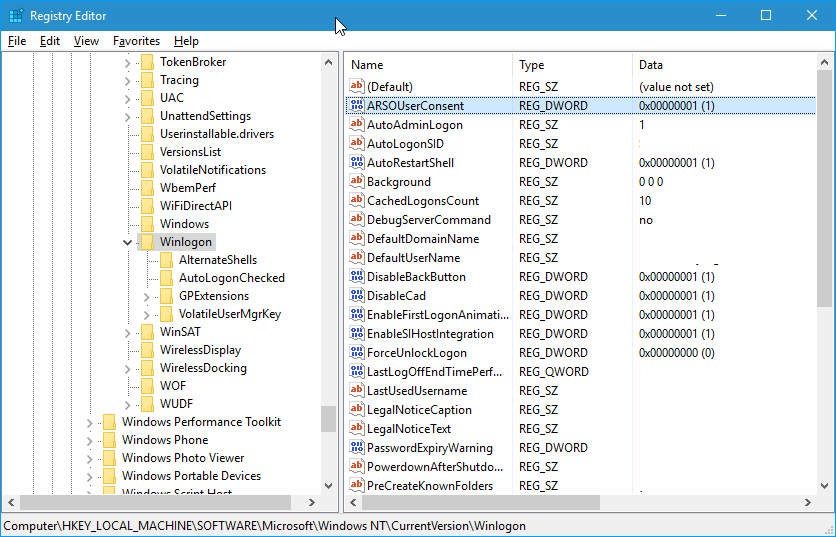
Task: Click the registry path in the address bar
Action: 264,526
